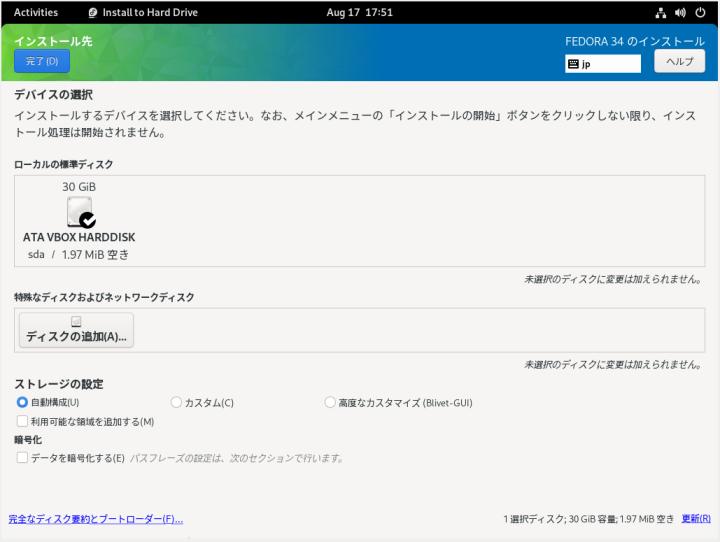
Task: Click the network icon in top bar
Action: pos(661,13)
